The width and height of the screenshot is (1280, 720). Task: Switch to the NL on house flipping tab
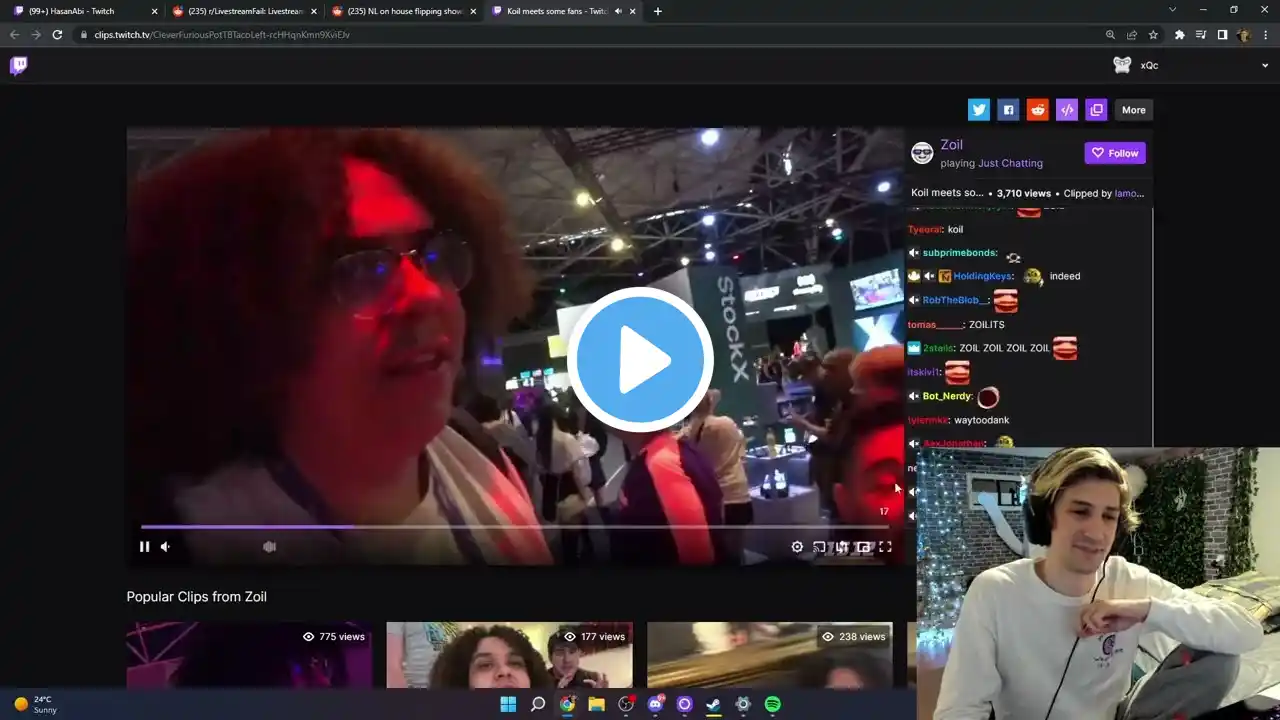point(404,11)
